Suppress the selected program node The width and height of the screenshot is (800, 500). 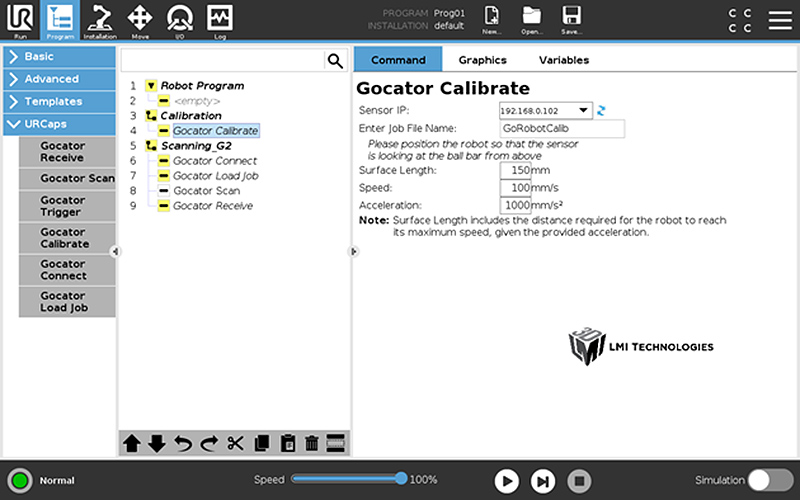[x=336, y=443]
